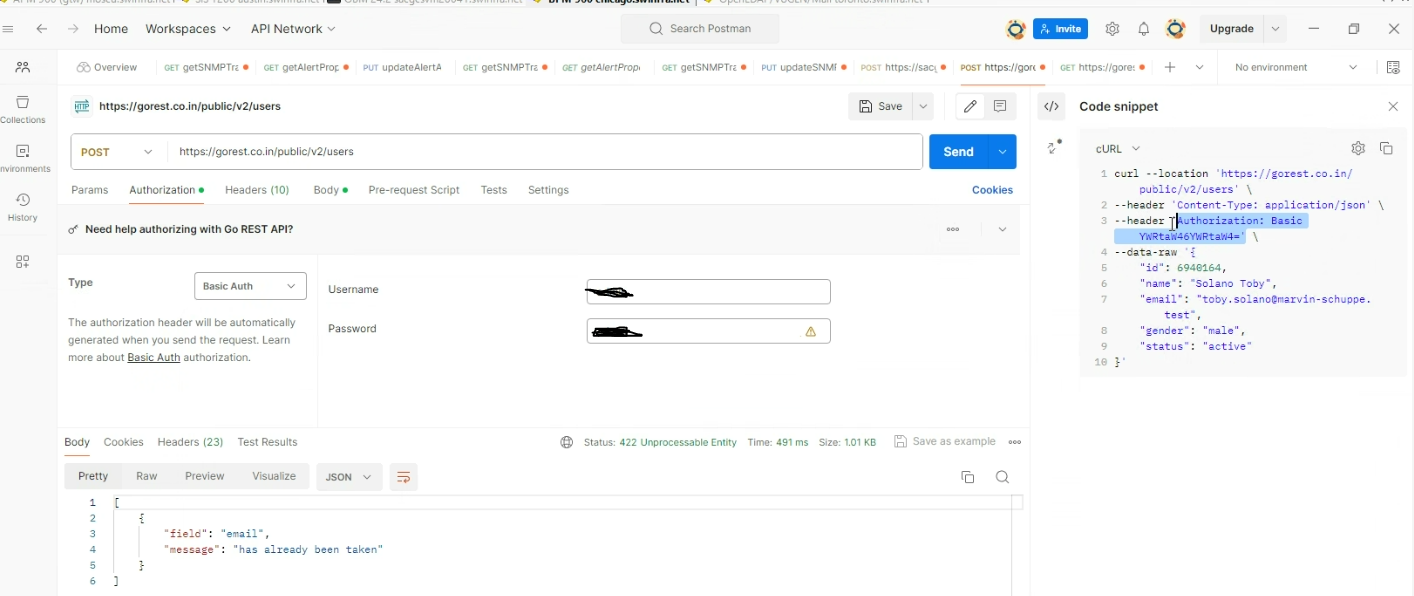
Task: Open the Overview tab
Action: click(x=107, y=67)
